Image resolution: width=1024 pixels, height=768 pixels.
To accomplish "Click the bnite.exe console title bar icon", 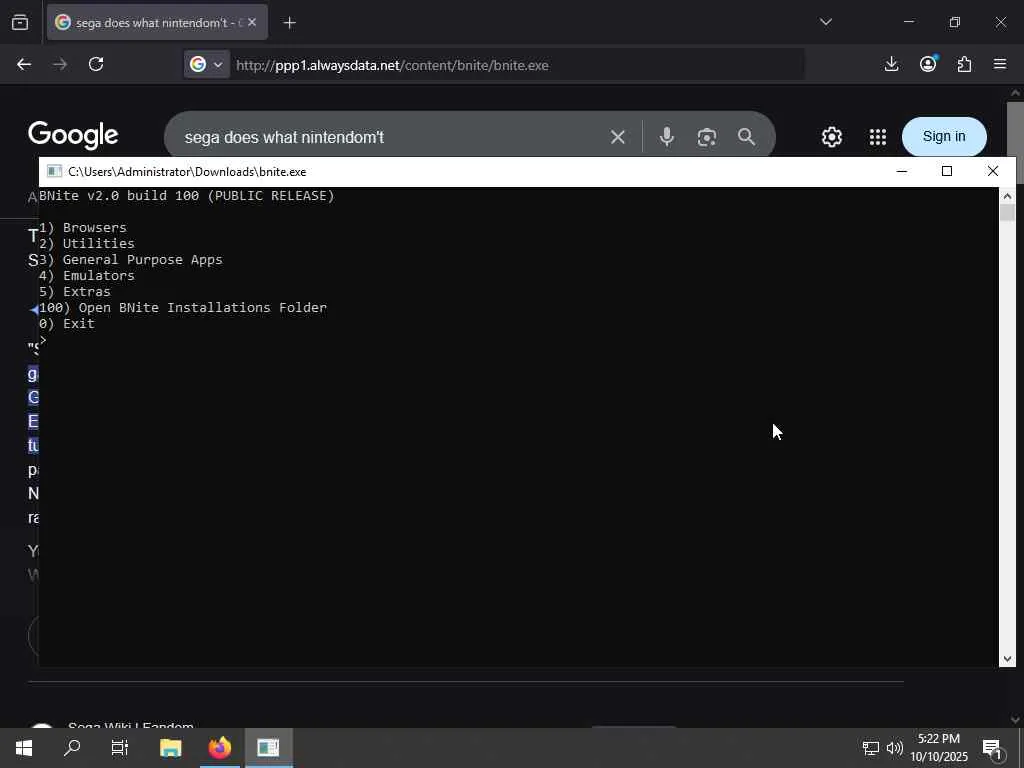I will 54,171.
